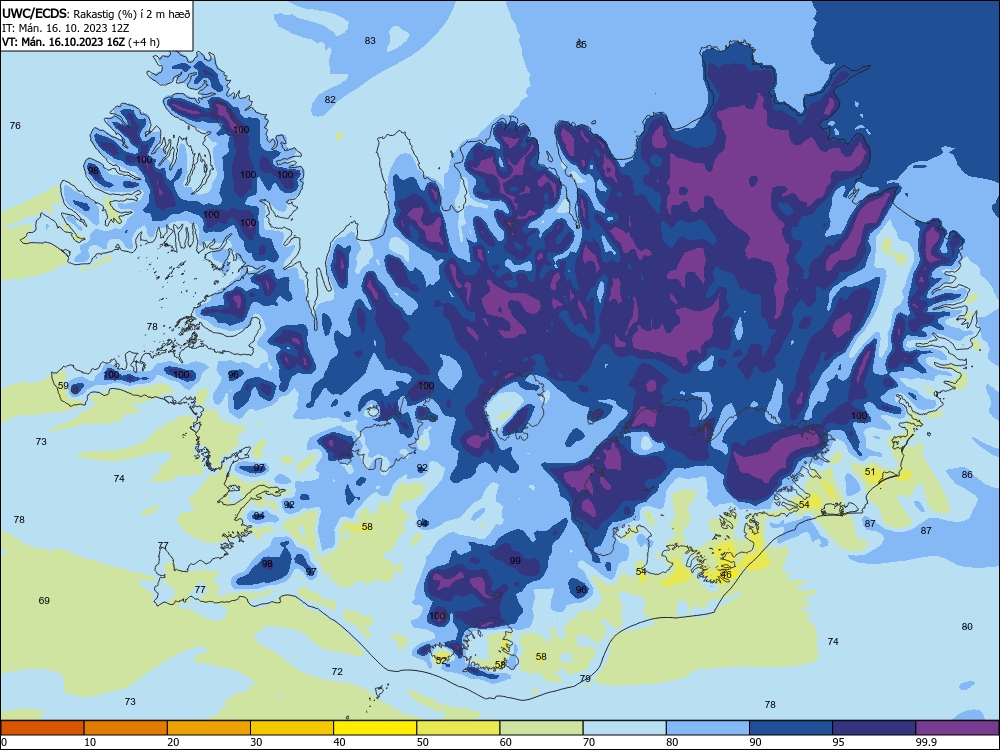Click the 82 humidity value north of Iceland
Viewport: 1000px width, 750px height.
330,99
